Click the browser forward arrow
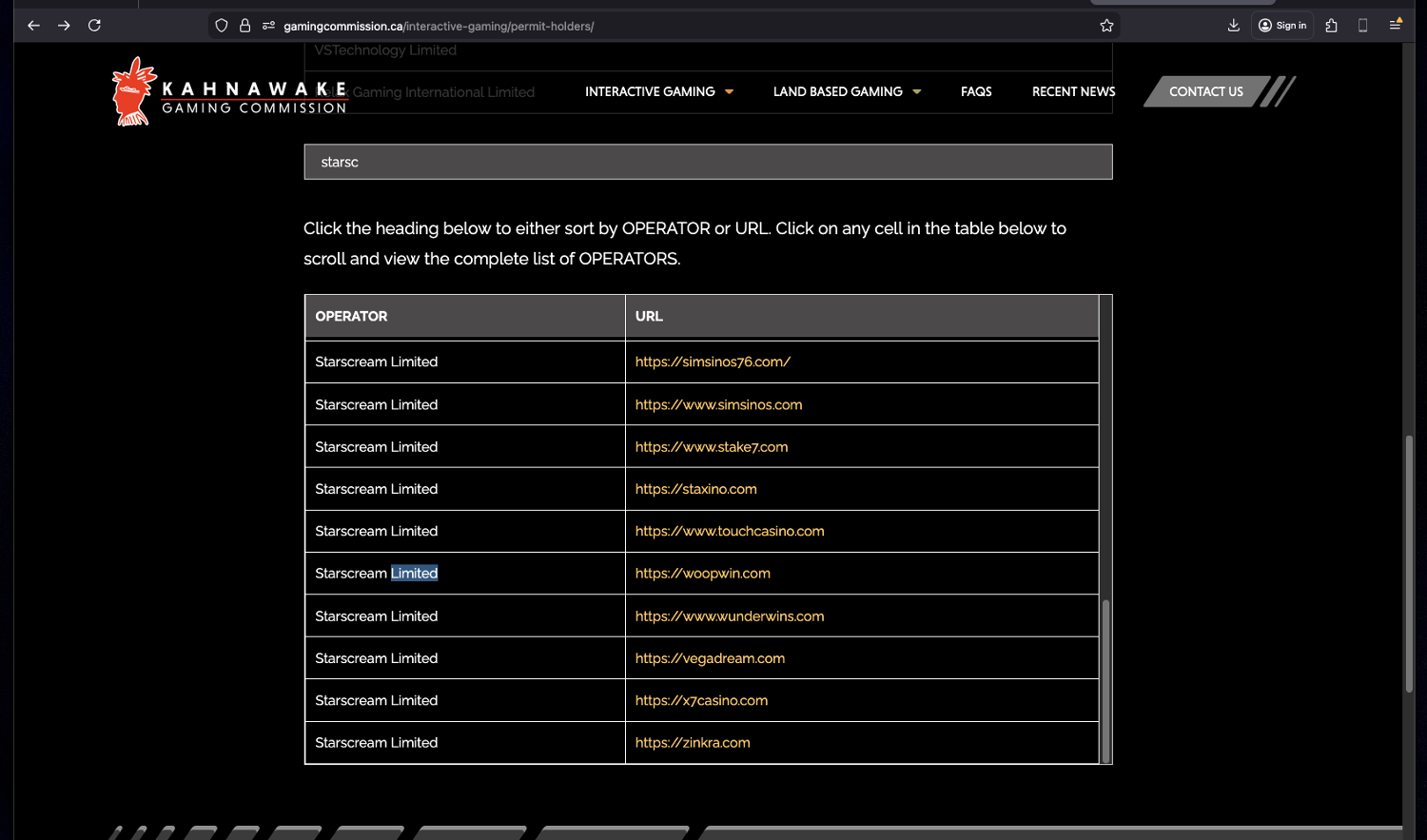The height and width of the screenshot is (840, 1427). [64, 26]
